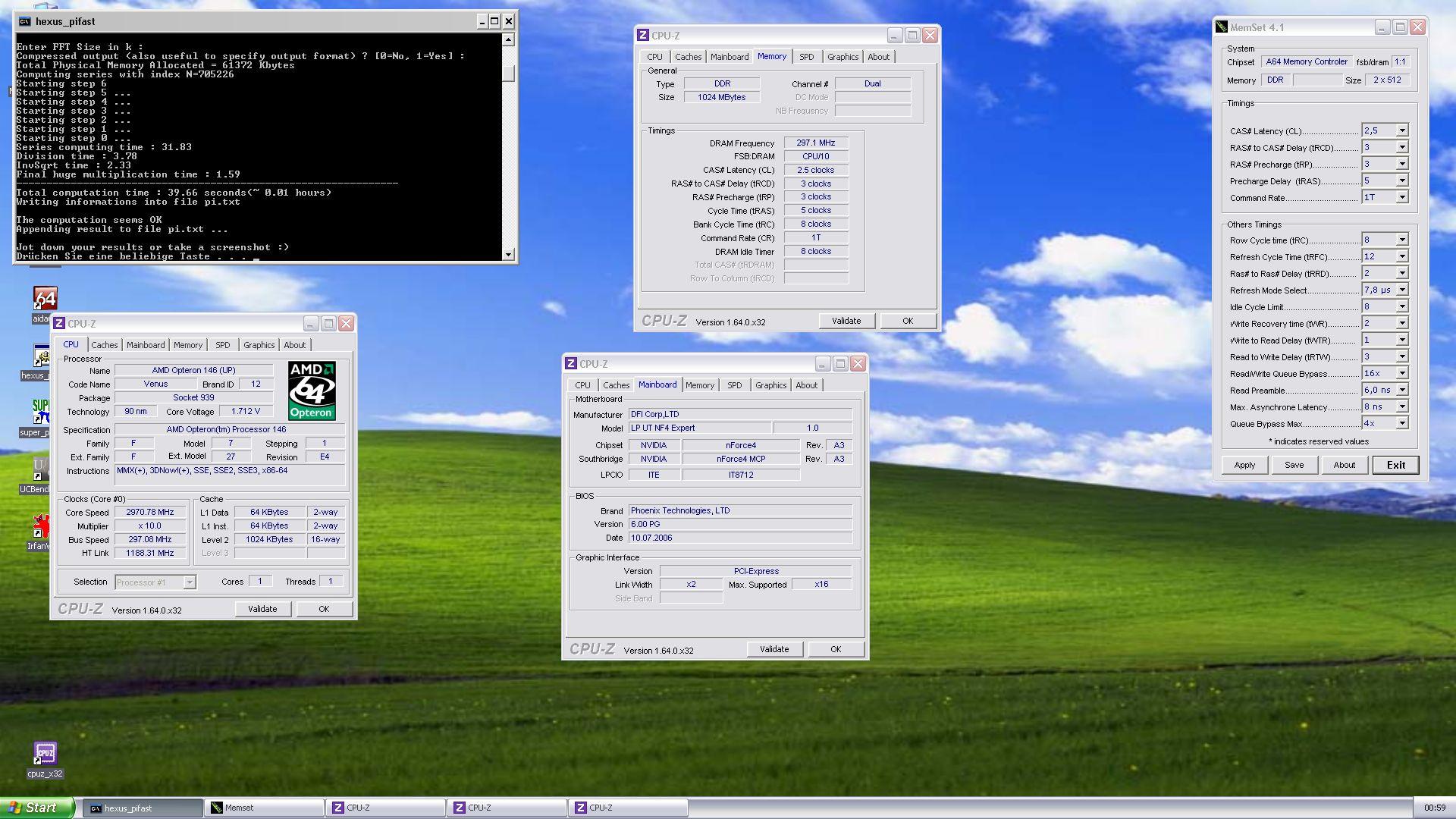
Task: Click OK in the CPU-Z CPU window
Action: (x=324, y=609)
